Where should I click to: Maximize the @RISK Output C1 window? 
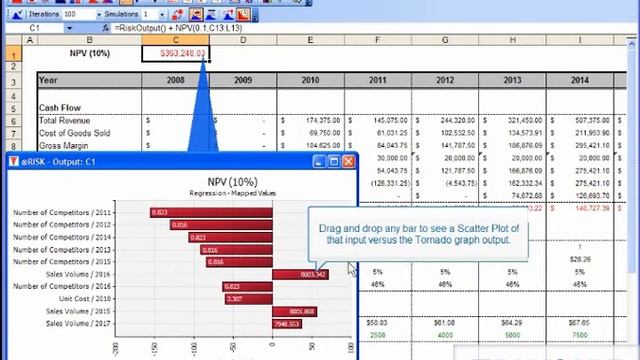click(x=333, y=162)
